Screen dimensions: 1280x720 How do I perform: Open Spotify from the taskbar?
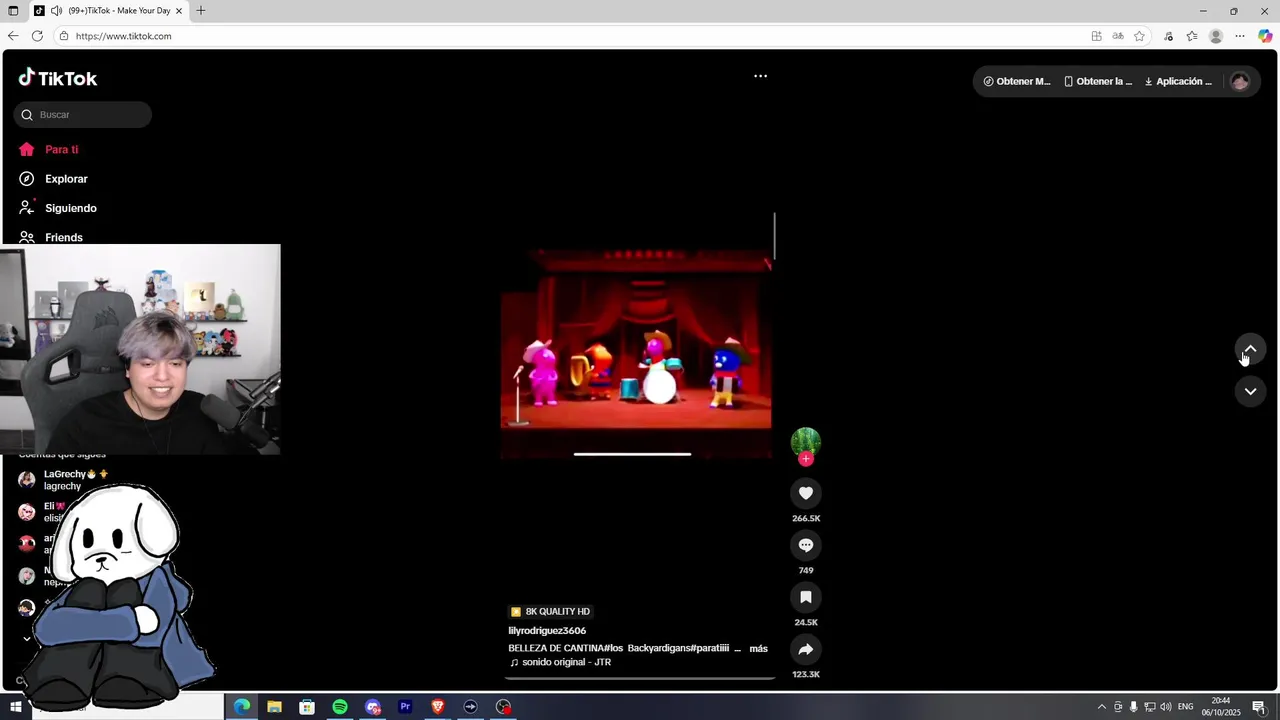click(x=340, y=707)
